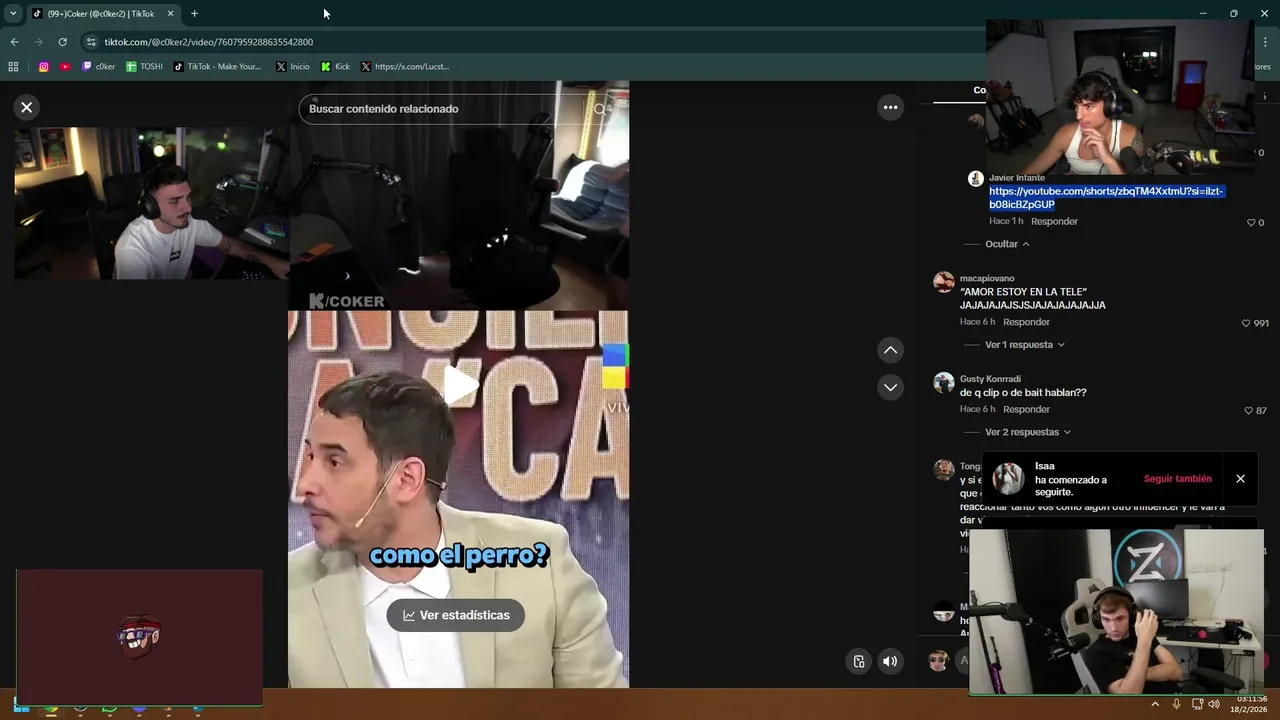The image size is (1280, 720).
Task: Click the browser back arrow
Action: 14,42
